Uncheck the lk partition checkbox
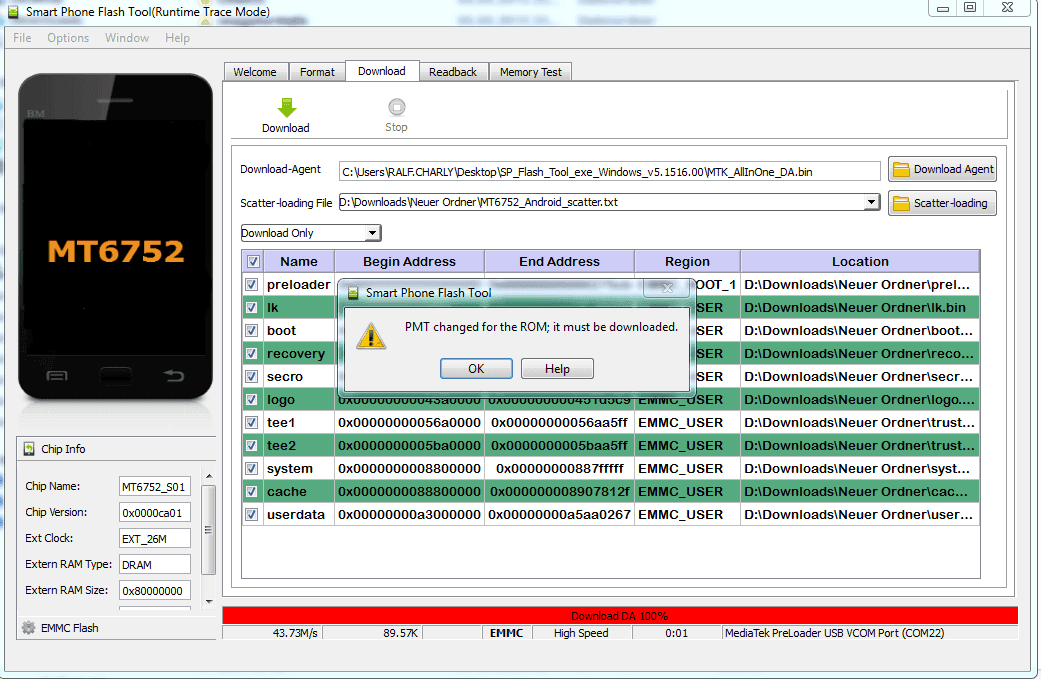The height and width of the screenshot is (679, 1041). pos(252,307)
